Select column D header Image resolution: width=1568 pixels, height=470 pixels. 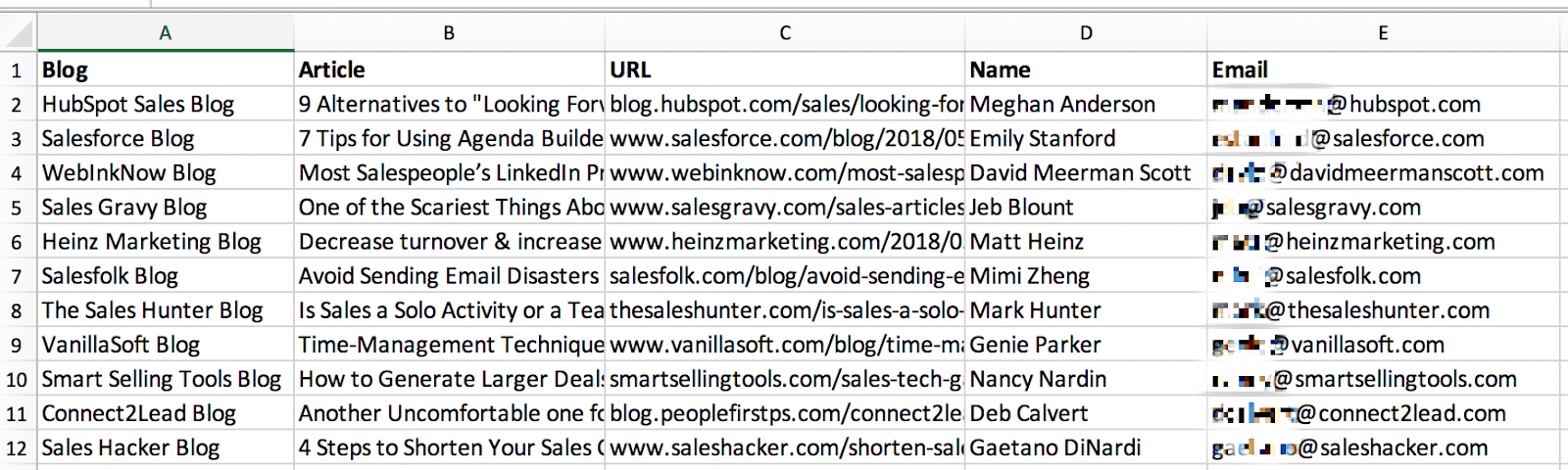pos(1086,33)
